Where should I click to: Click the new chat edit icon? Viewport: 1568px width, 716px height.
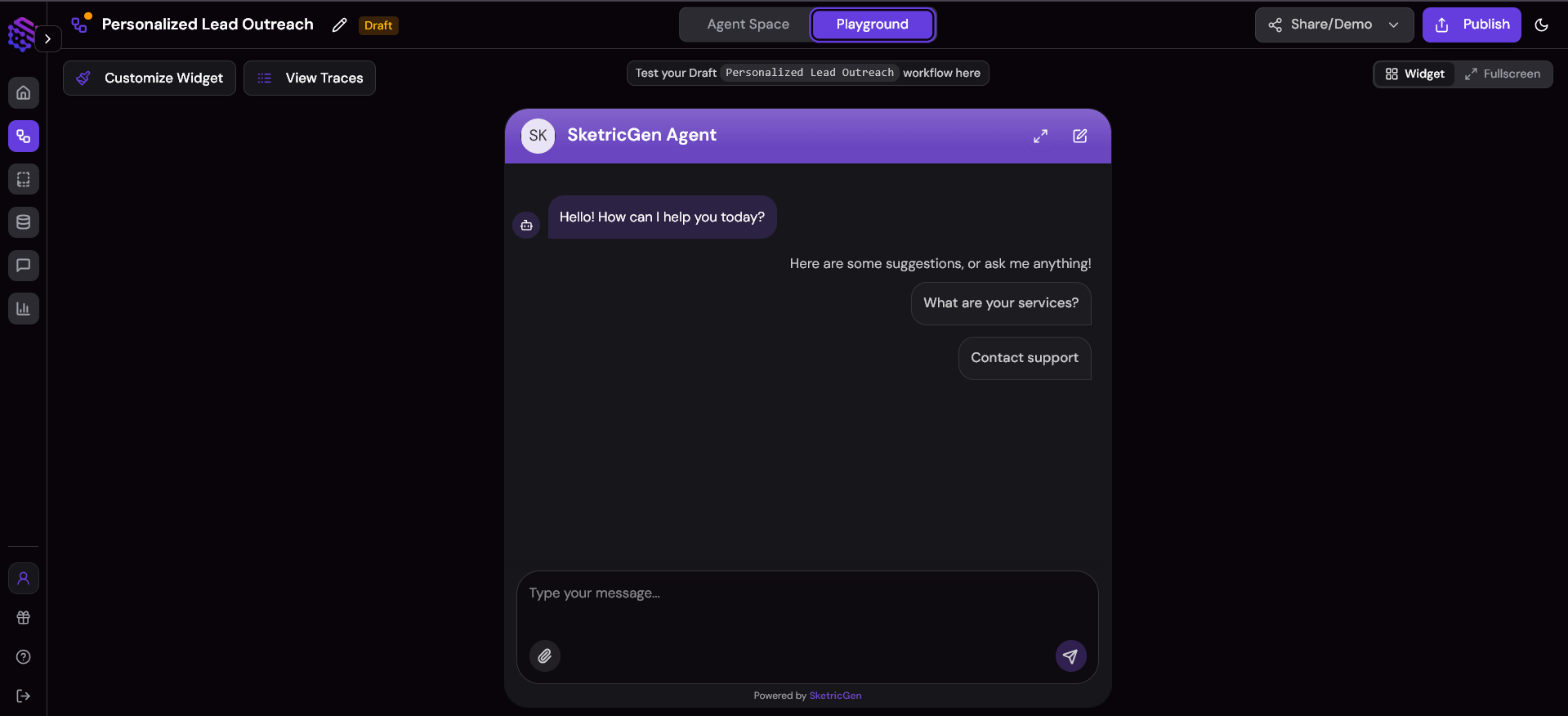point(1080,136)
